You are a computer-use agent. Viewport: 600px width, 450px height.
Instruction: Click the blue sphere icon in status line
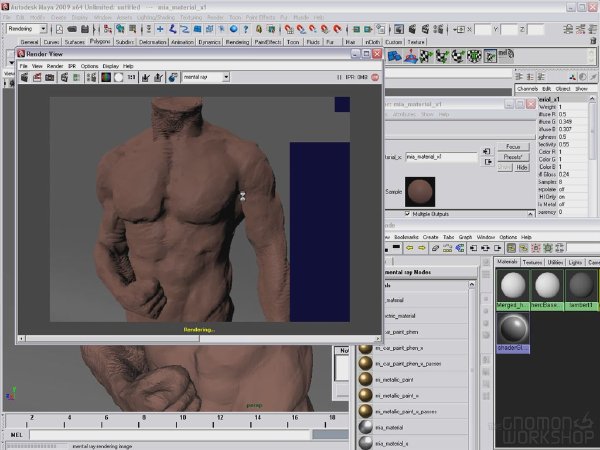click(233, 29)
